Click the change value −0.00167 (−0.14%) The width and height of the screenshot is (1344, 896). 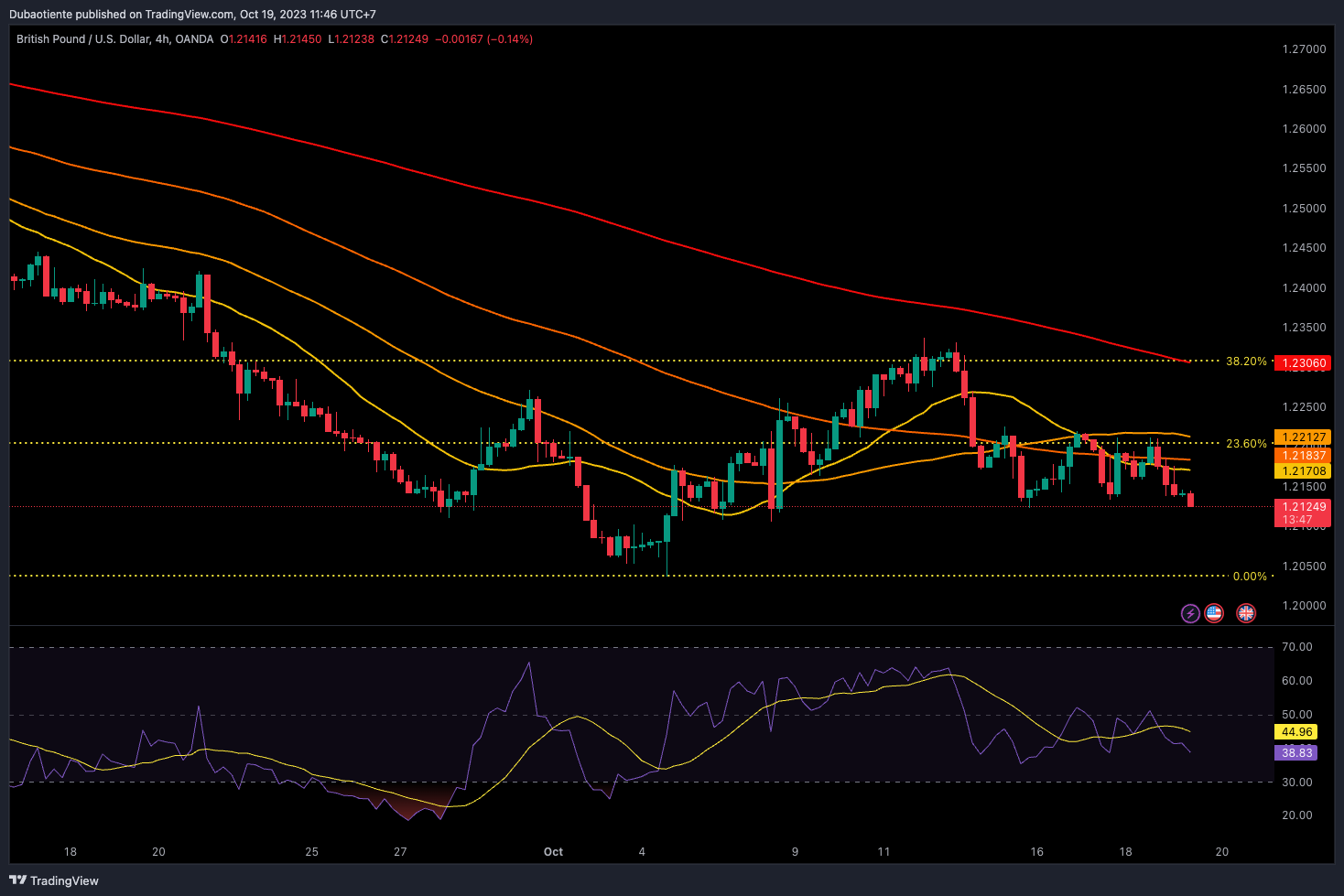point(483,39)
